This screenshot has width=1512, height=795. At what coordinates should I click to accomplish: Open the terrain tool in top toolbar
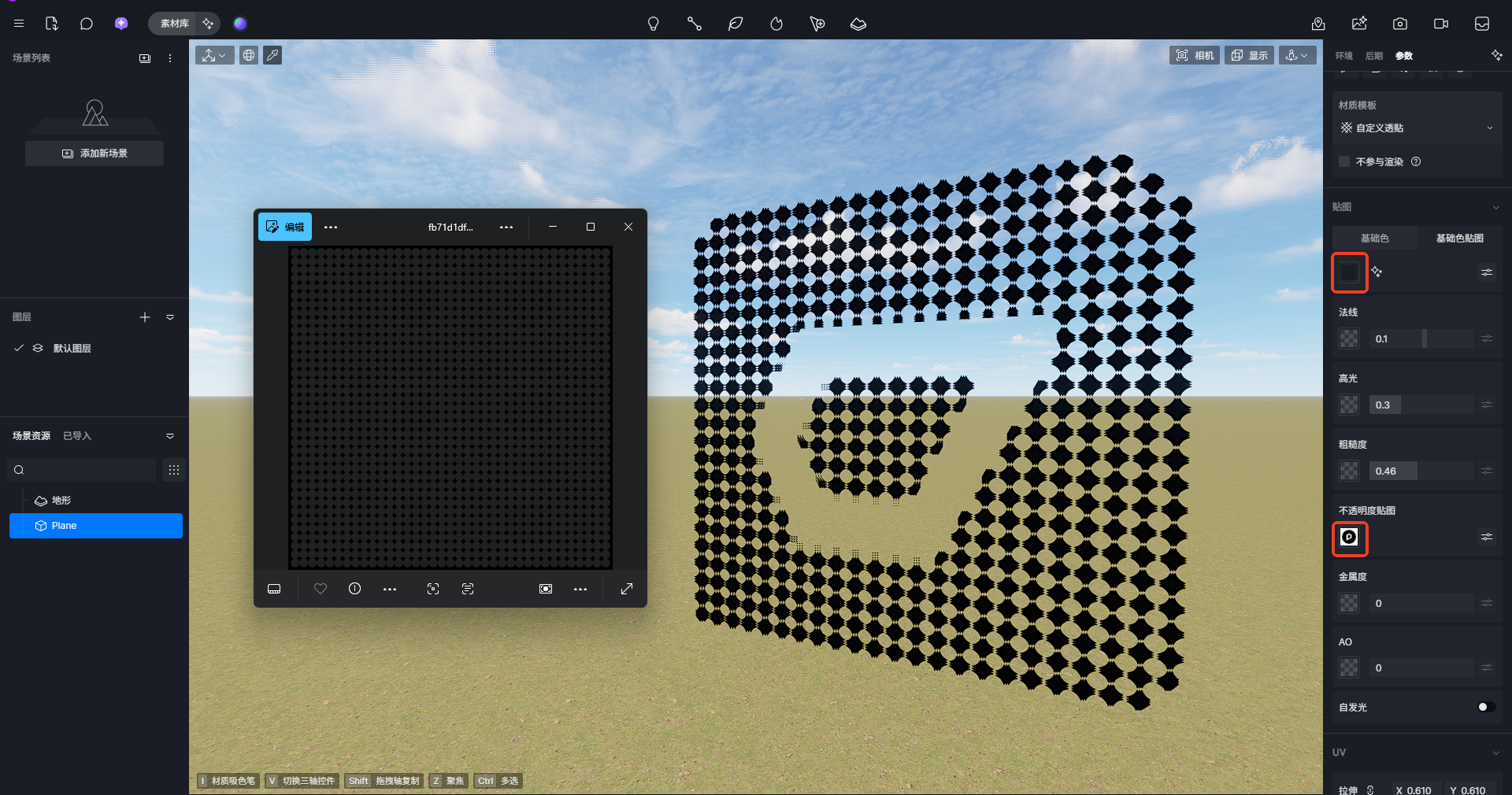[x=858, y=24]
